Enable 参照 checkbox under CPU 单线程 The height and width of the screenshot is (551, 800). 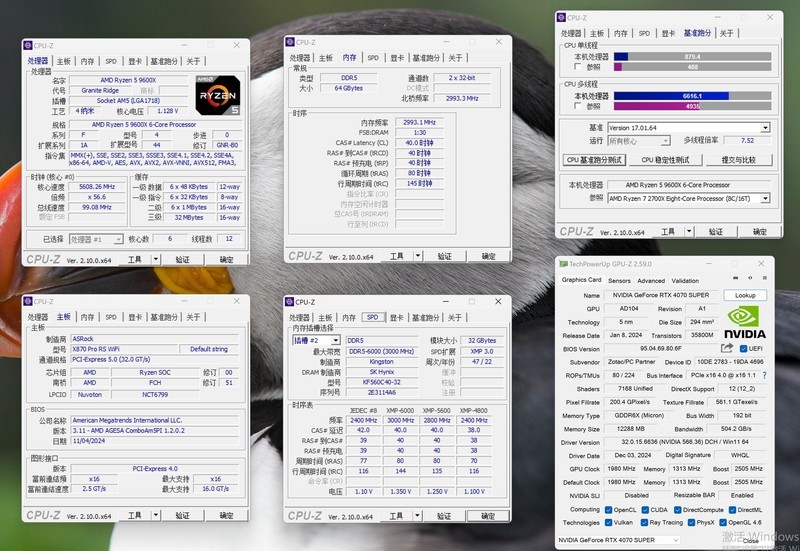pos(578,66)
